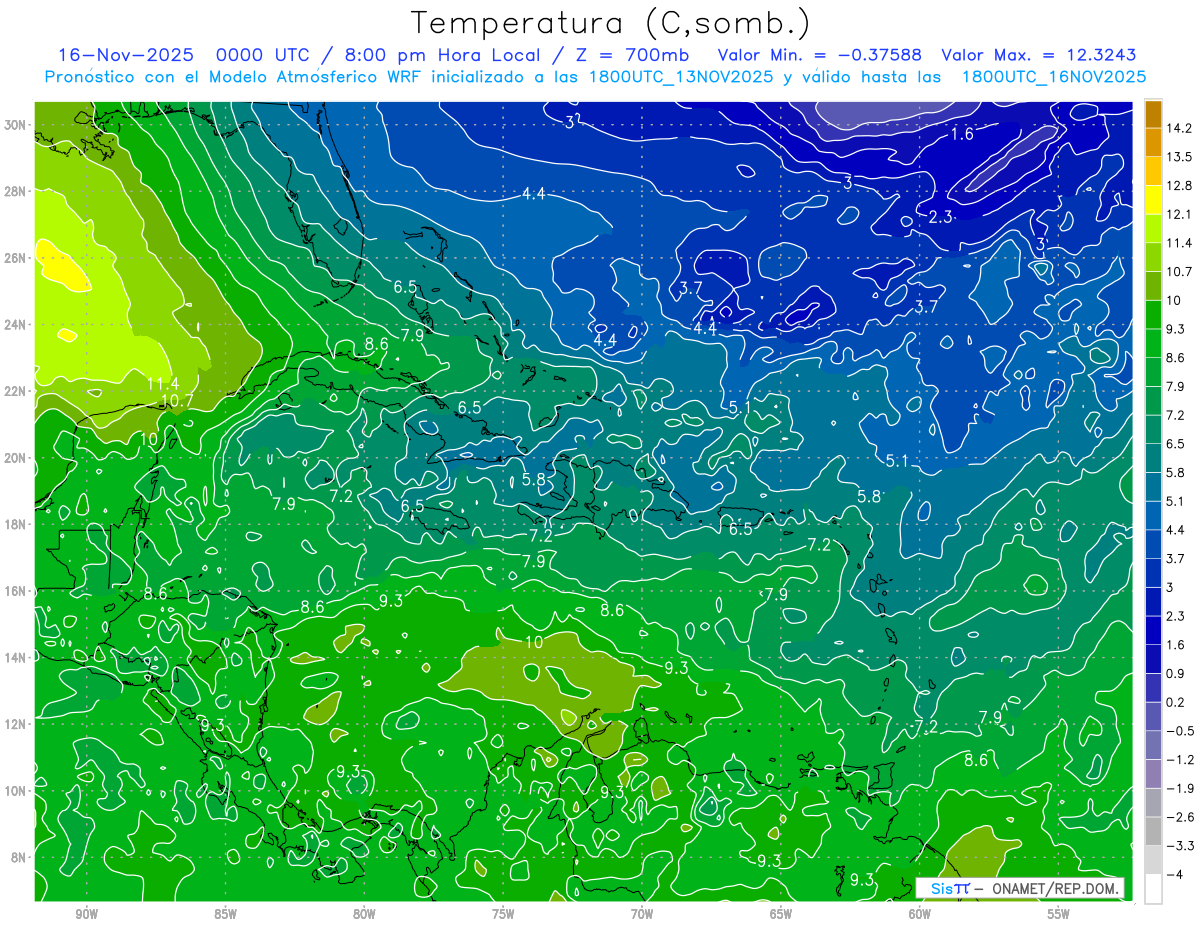Image resolution: width=1200 pixels, height=927 pixels.
Task: Click the SisPi ONAMET/REP.DOM. logo box
Action: (x=1020, y=888)
